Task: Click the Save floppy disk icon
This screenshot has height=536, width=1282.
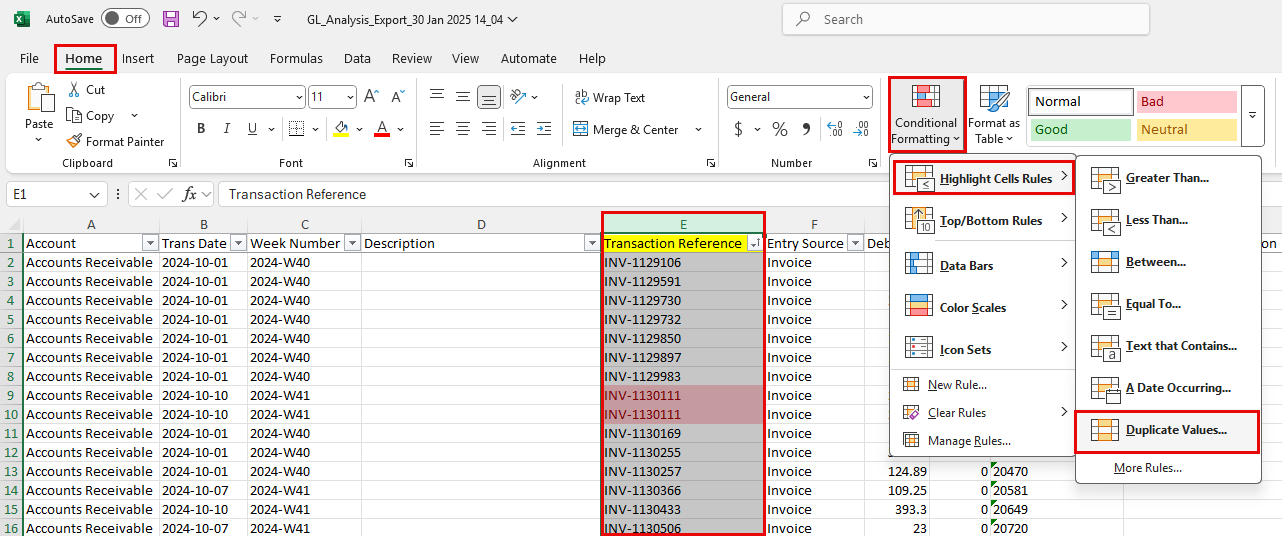Action: point(171,19)
